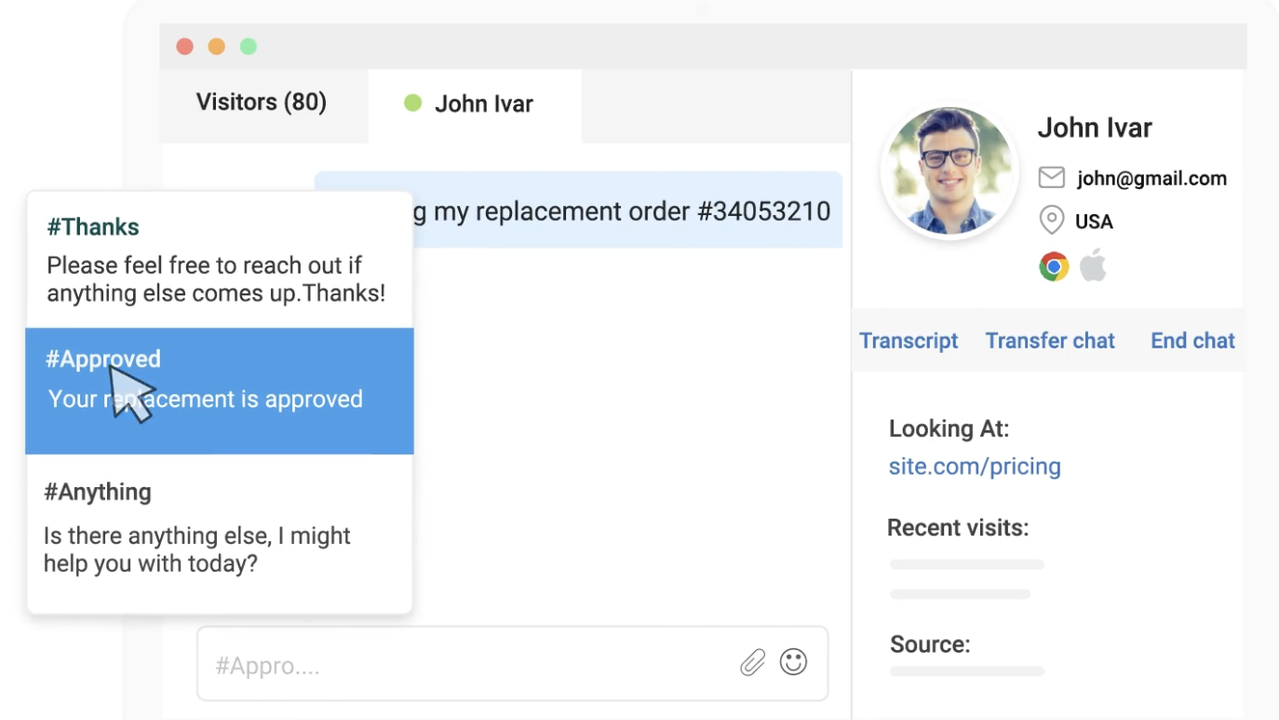Screen dimensions: 1279x720
Task: Click the green online status dot
Action: click(x=412, y=103)
